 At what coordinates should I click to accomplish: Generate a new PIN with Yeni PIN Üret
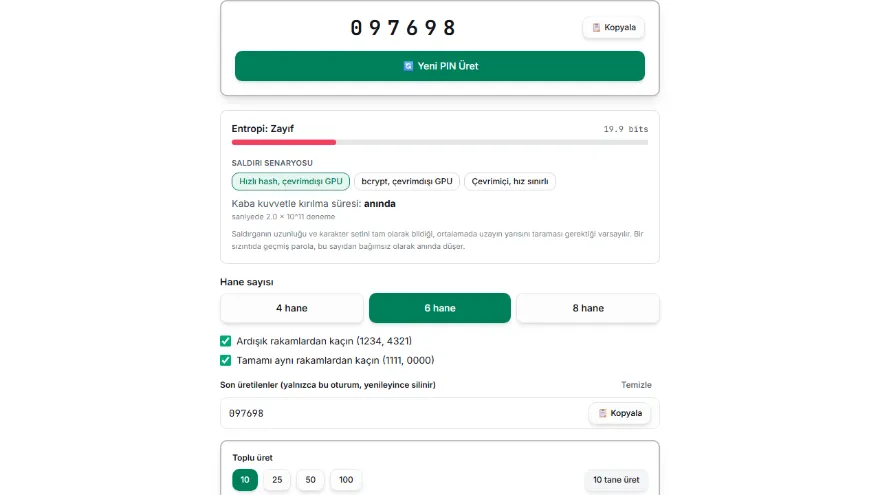(440, 66)
